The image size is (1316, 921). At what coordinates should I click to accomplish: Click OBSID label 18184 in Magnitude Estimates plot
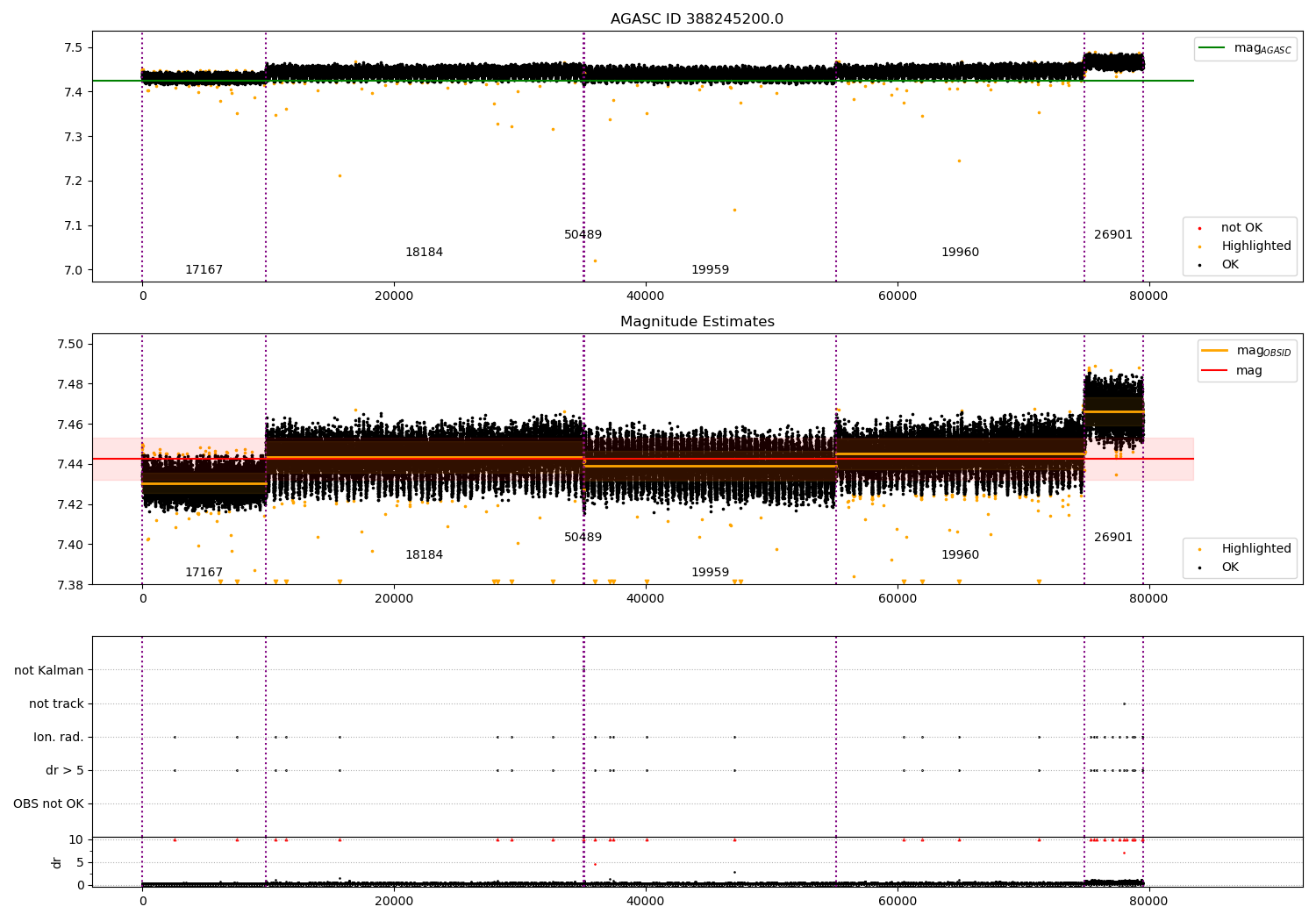pos(424,555)
